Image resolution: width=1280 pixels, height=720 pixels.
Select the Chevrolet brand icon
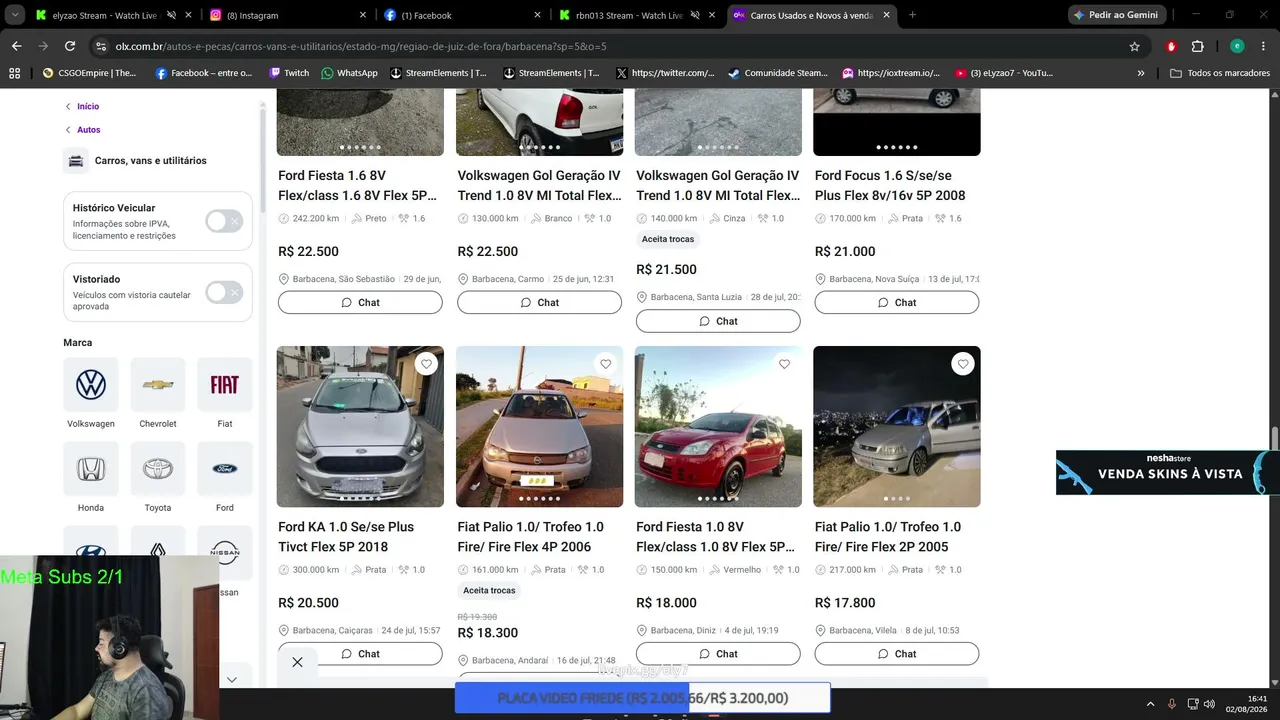point(158,385)
